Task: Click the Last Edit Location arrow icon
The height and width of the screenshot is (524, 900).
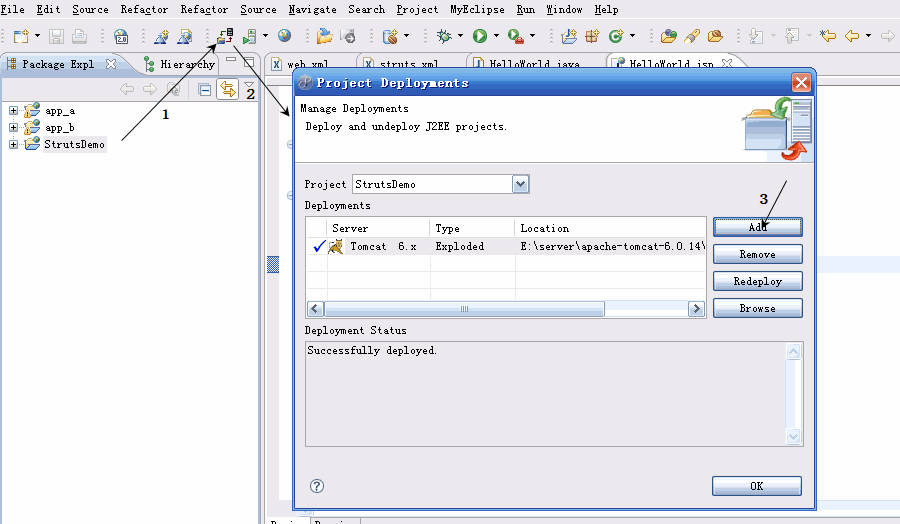Action: pos(828,36)
